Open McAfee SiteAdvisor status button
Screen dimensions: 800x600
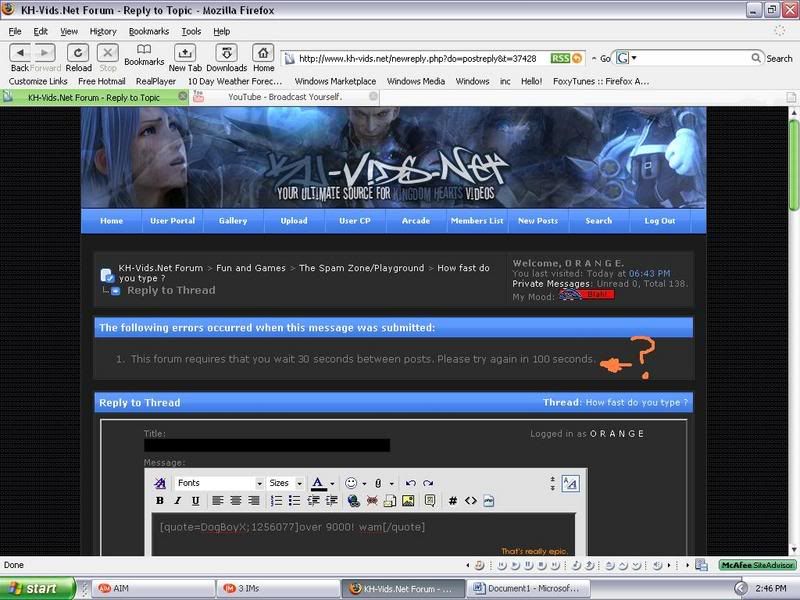(x=757, y=565)
